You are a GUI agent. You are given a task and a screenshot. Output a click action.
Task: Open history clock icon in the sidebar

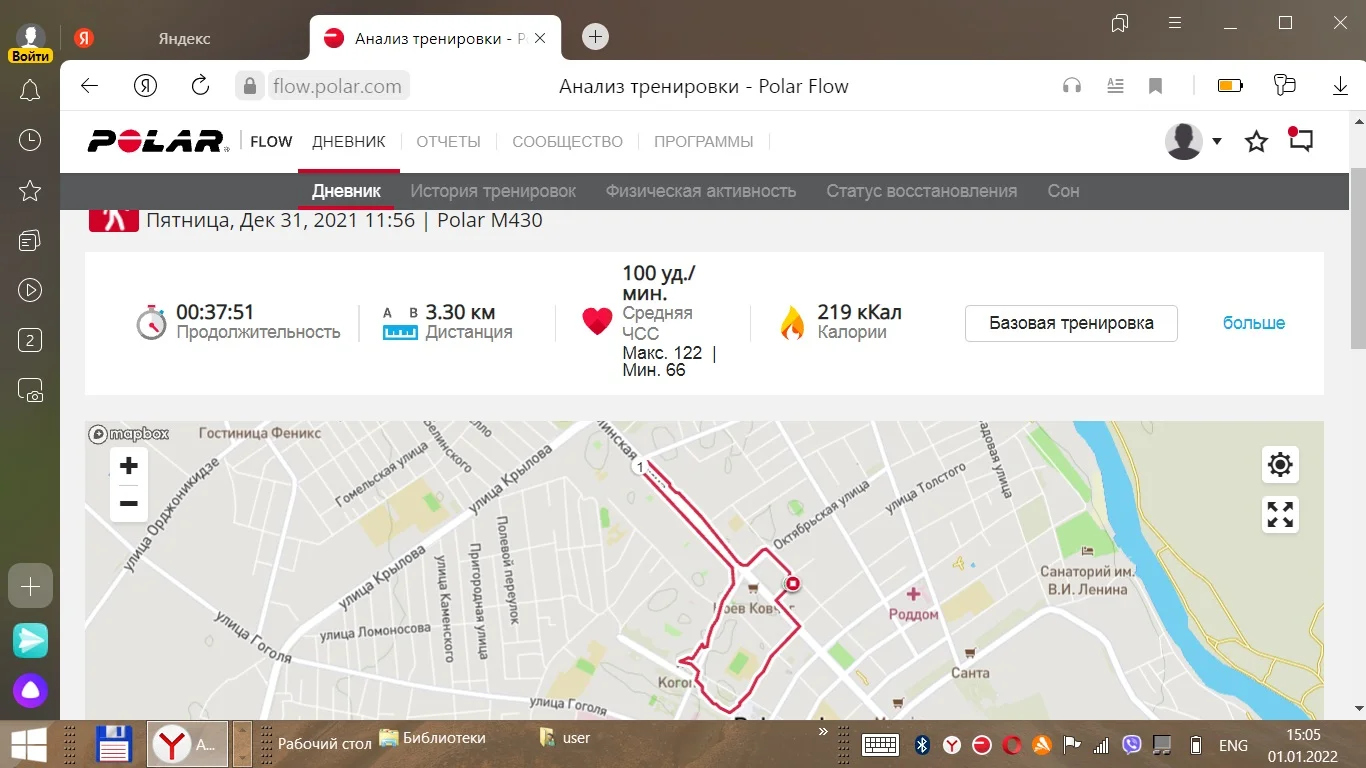pos(30,140)
